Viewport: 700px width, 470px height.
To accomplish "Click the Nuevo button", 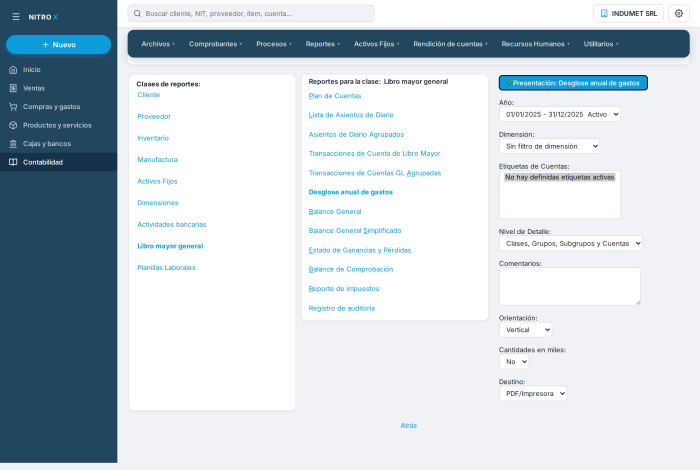I will (x=58, y=45).
